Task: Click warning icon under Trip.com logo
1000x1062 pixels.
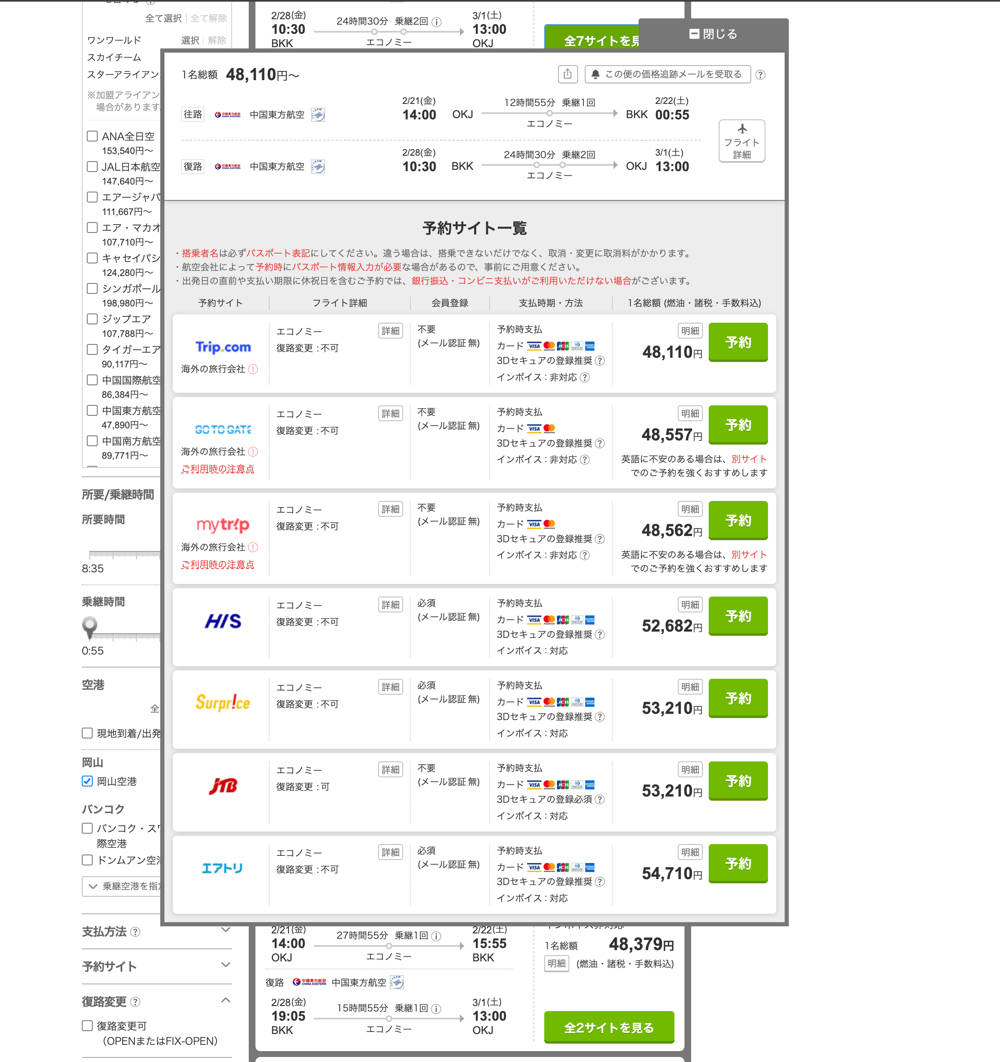Action: click(253, 369)
